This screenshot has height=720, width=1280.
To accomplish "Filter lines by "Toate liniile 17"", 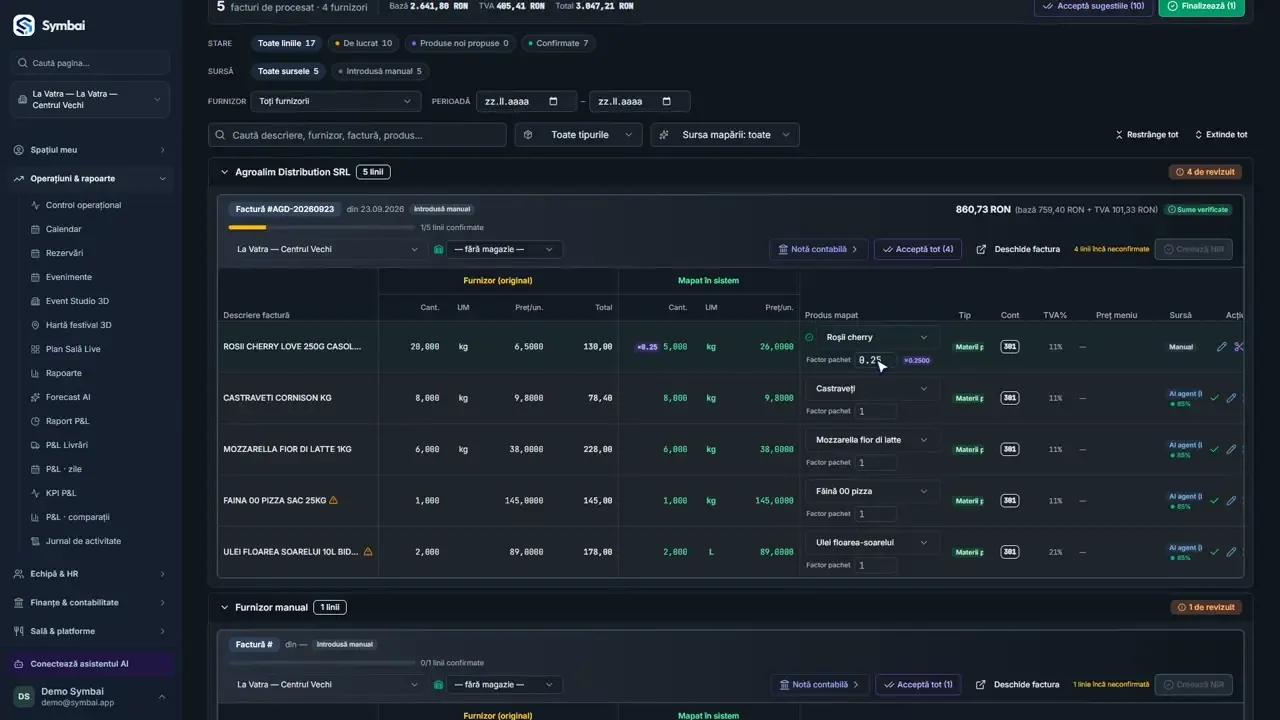I will click(x=286, y=43).
